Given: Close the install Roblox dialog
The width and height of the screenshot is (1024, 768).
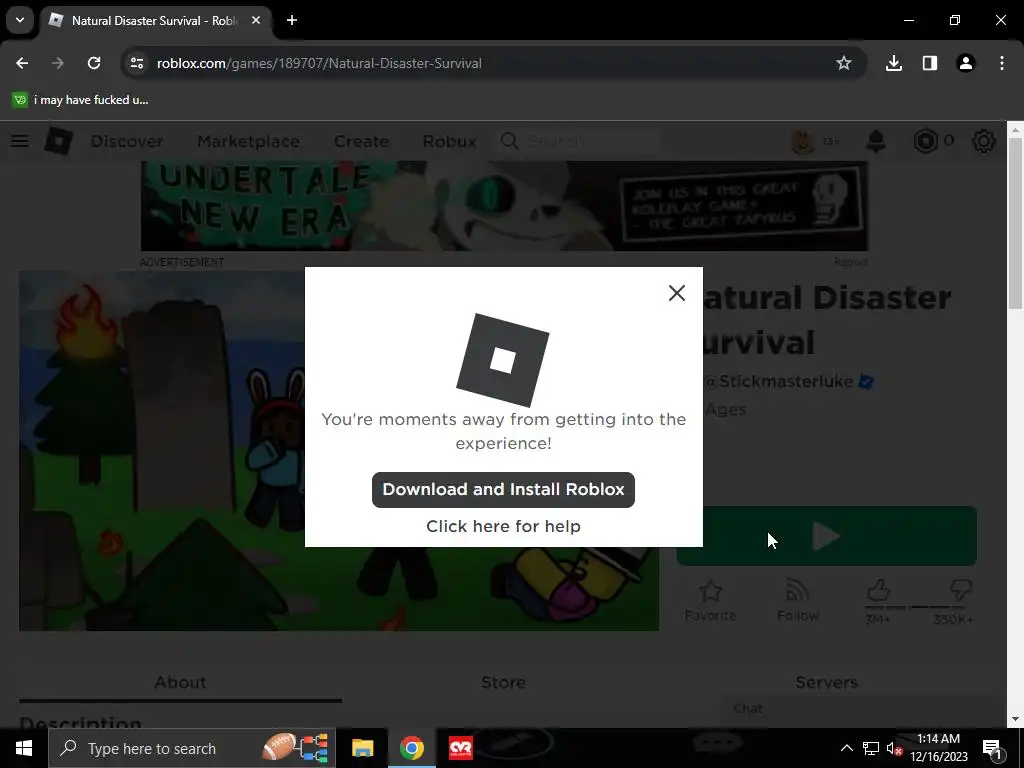Looking at the screenshot, I should (677, 293).
